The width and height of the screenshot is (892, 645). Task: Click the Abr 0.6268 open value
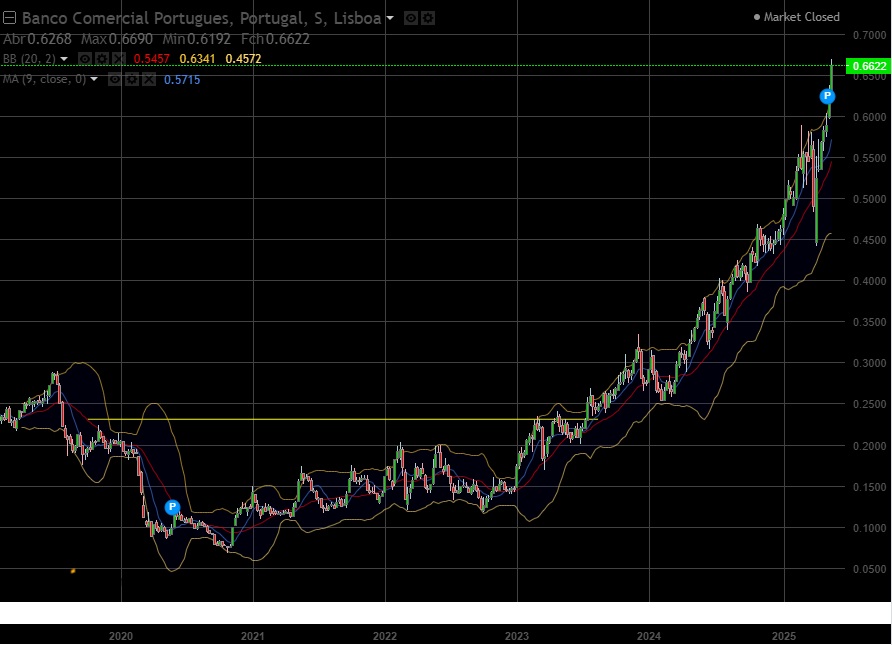pyautogui.click(x=38, y=39)
